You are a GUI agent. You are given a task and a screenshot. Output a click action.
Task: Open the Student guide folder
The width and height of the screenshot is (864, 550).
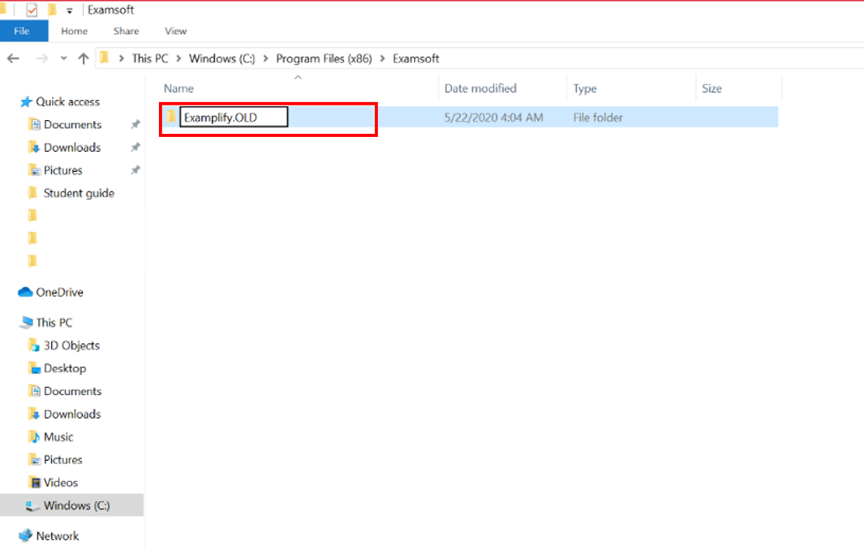tap(79, 193)
